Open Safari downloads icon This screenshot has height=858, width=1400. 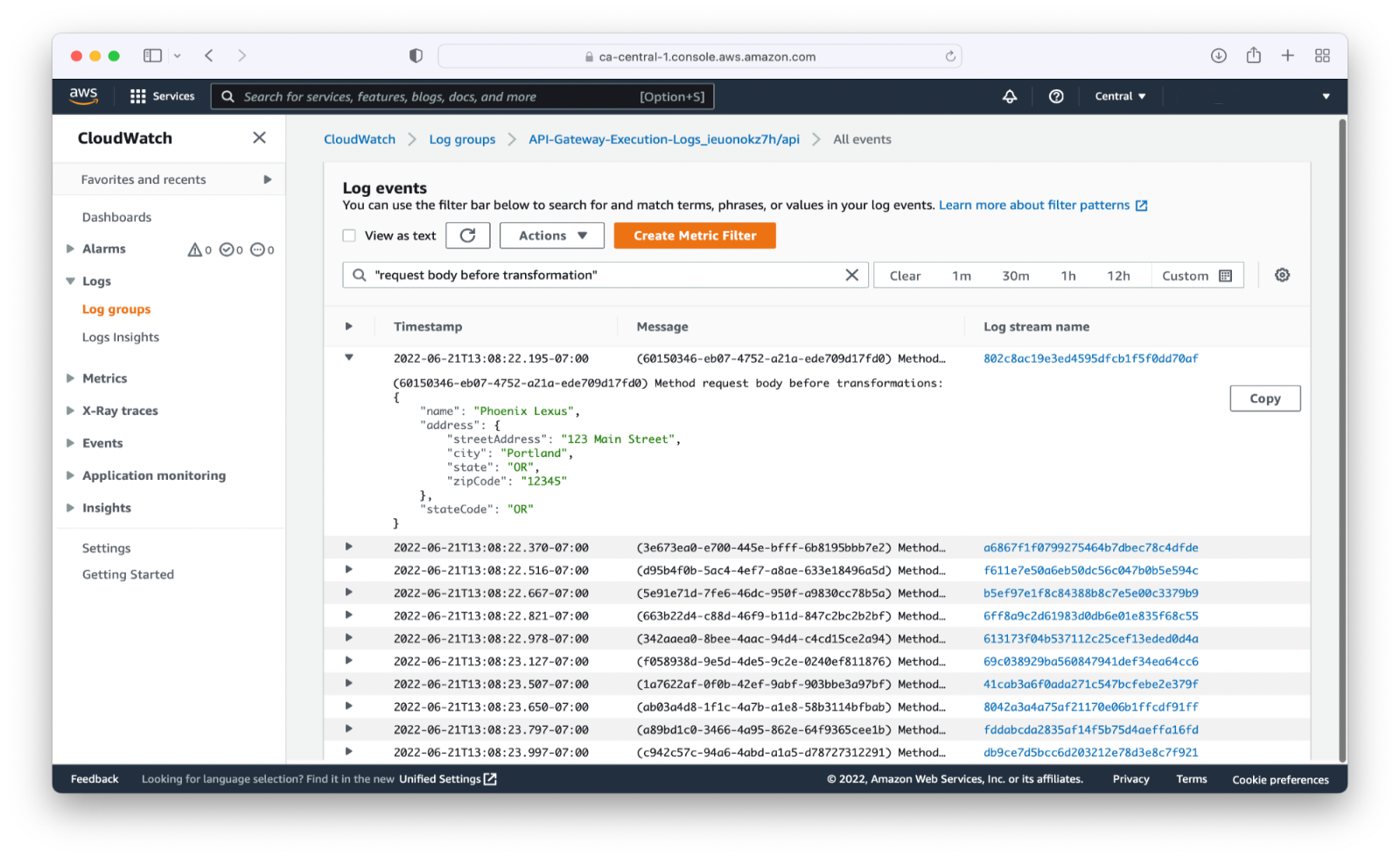pos(1219,55)
